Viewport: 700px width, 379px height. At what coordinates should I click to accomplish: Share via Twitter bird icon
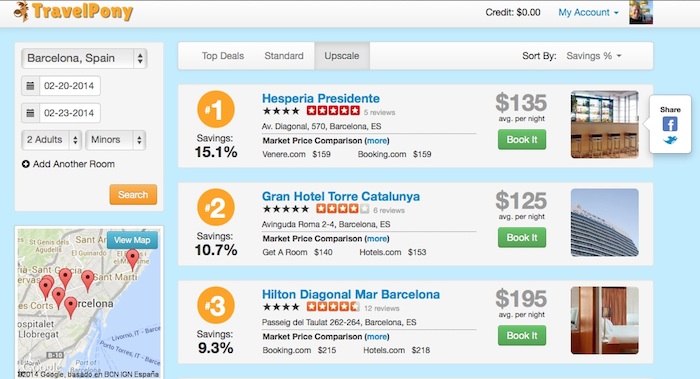(670, 141)
